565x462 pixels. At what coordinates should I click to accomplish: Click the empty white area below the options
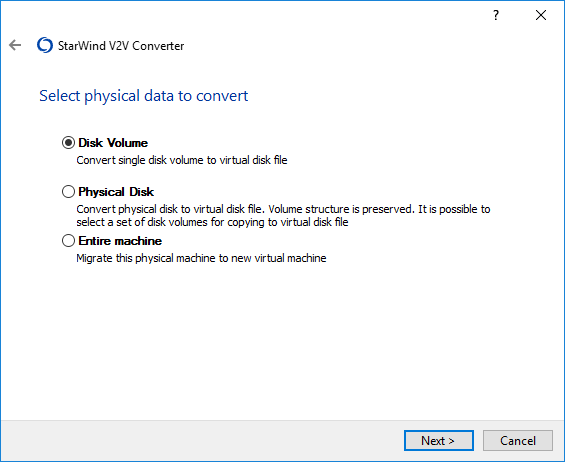point(282,342)
